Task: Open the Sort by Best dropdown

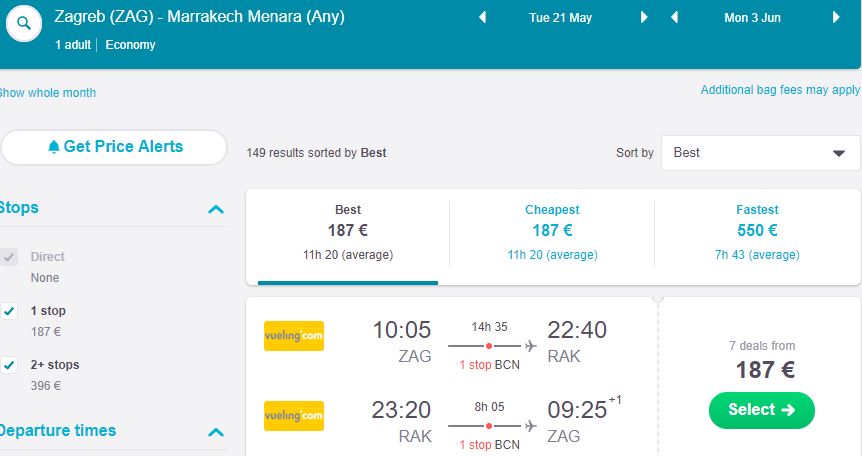Action: [x=760, y=153]
